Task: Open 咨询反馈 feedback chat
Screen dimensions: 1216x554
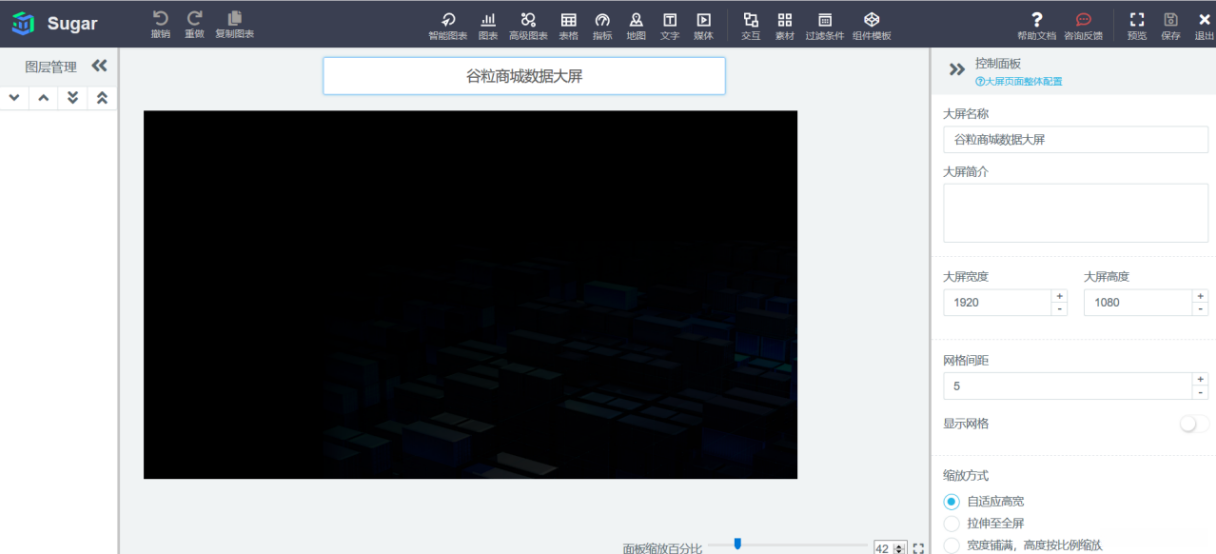Action: click(1084, 26)
